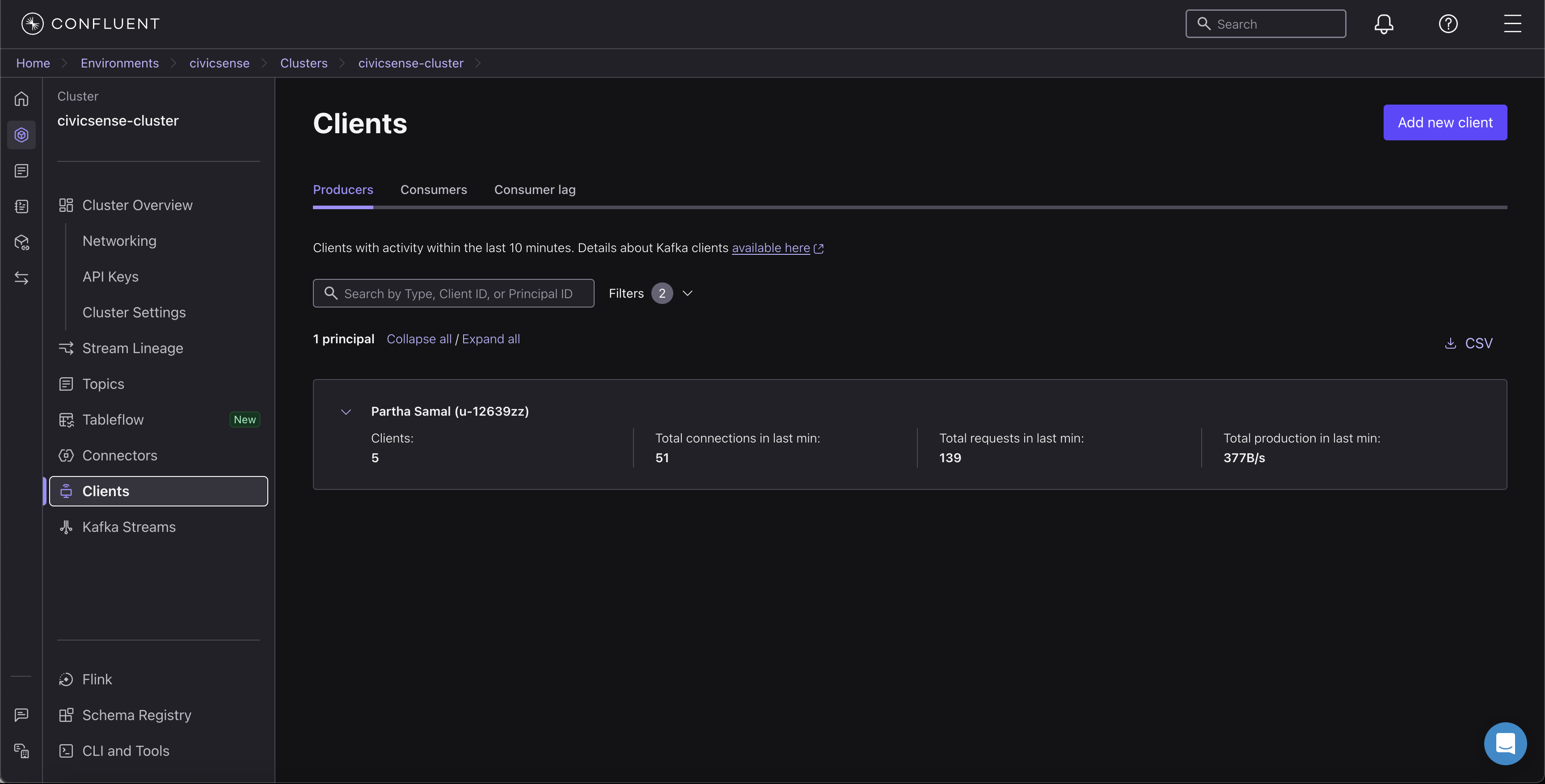
Task: Expand the Filters dropdown
Action: click(x=687, y=293)
